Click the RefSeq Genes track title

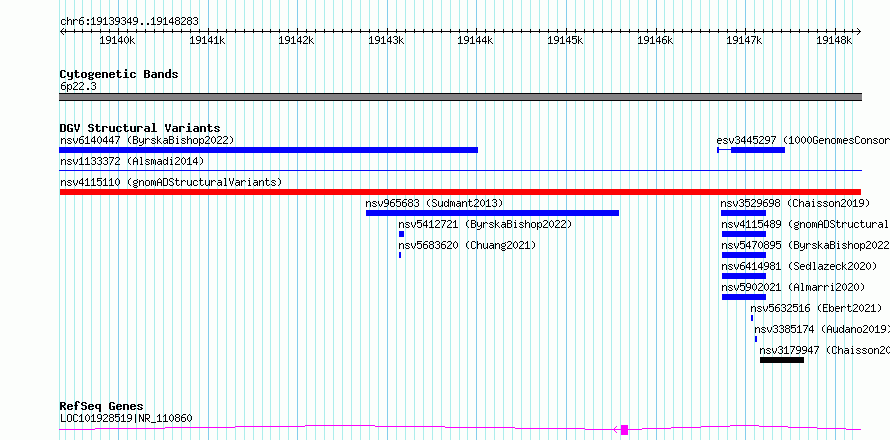(x=102, y=407)
